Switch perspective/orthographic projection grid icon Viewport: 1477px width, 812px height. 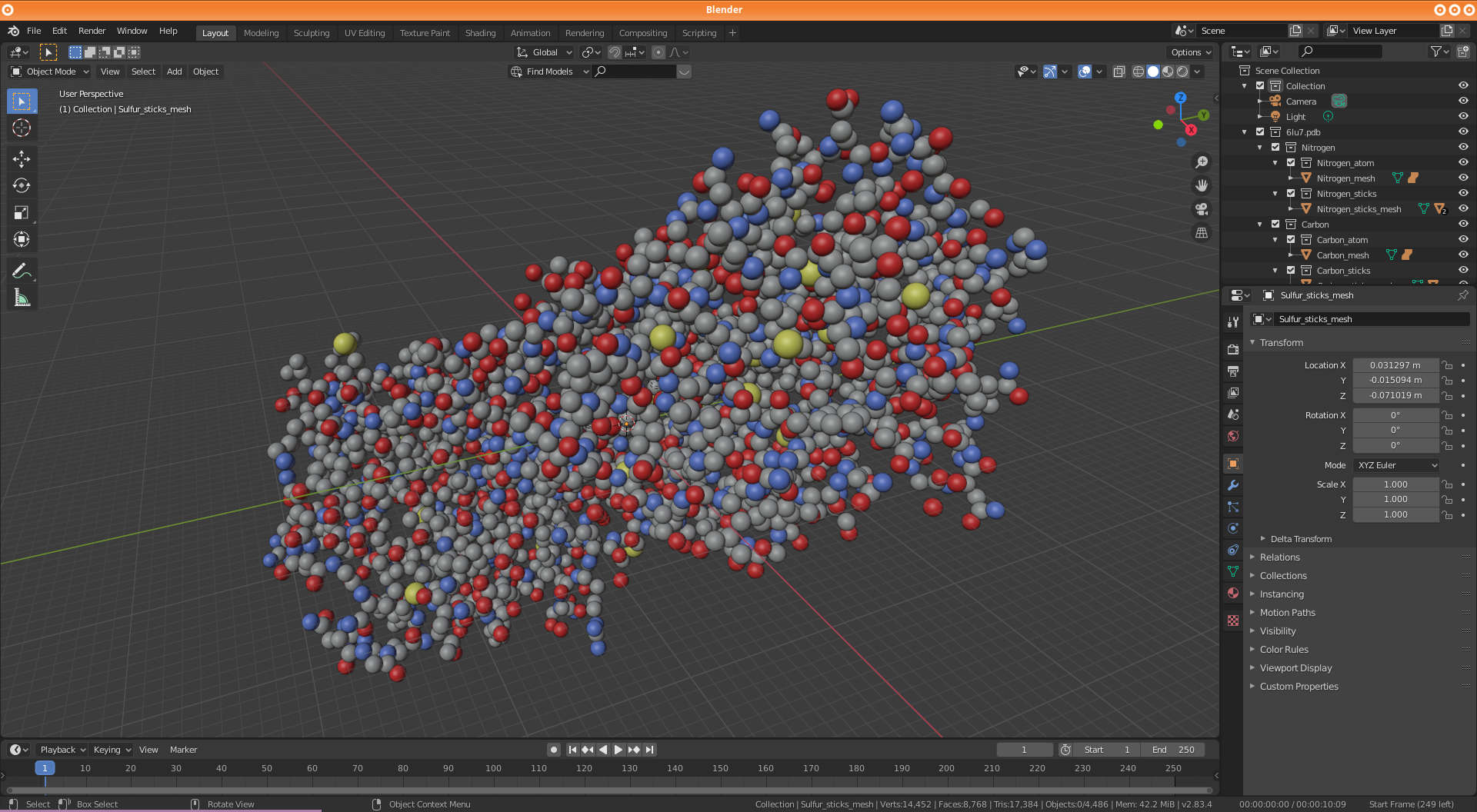click(x=1201, y=232)
